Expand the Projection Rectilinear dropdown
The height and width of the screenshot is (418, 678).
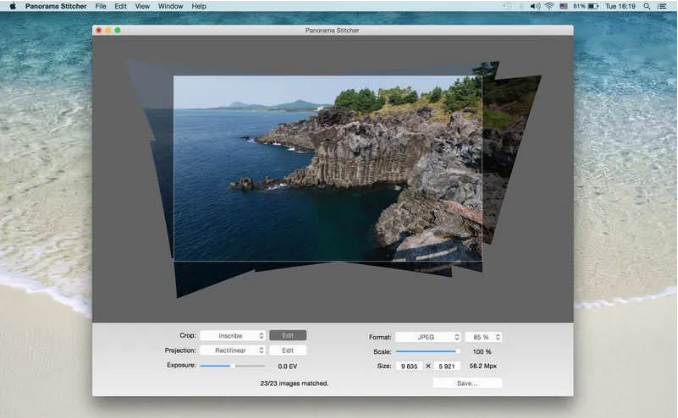[x=232, y=351]
